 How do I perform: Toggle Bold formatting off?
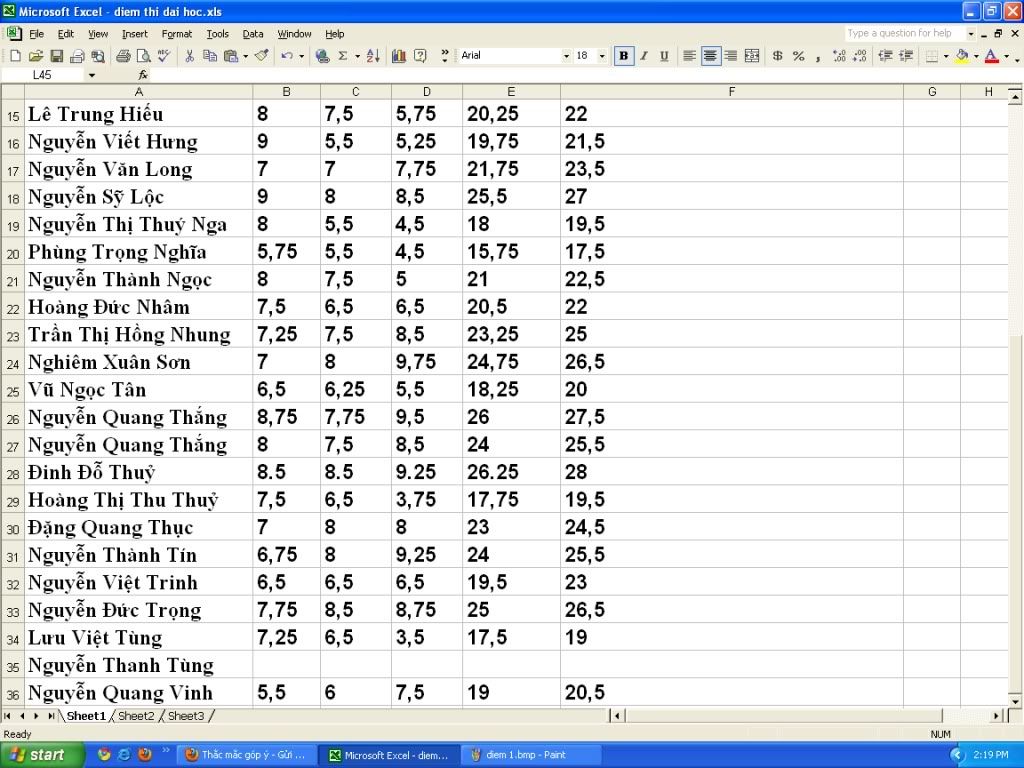624,56
